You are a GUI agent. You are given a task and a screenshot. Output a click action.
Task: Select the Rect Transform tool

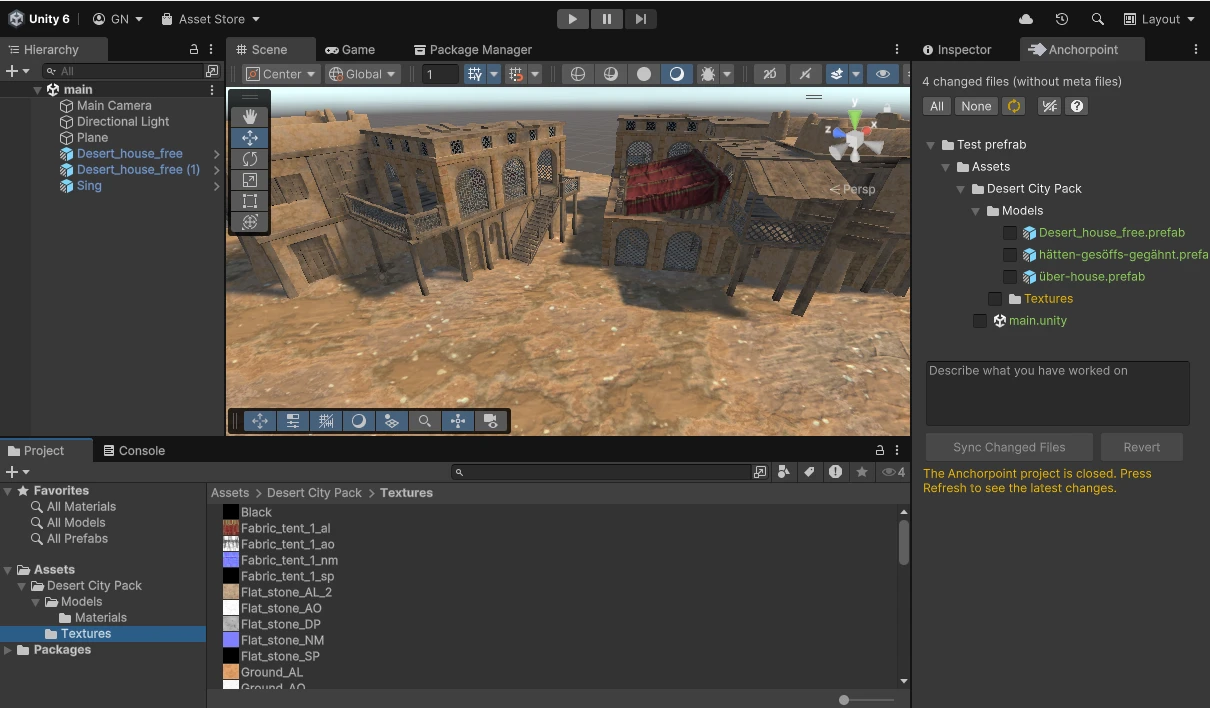(250, 200)
